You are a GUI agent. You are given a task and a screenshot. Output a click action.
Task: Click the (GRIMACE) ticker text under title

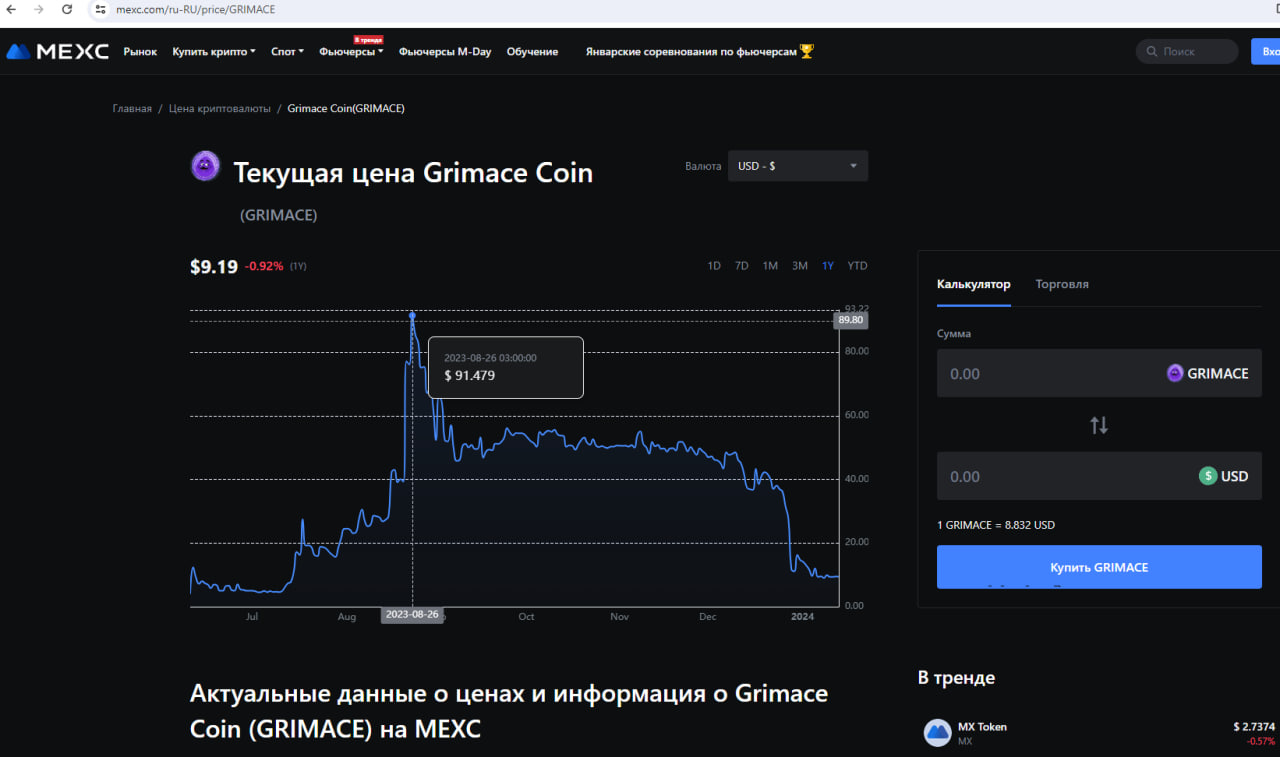pos(279,215)
